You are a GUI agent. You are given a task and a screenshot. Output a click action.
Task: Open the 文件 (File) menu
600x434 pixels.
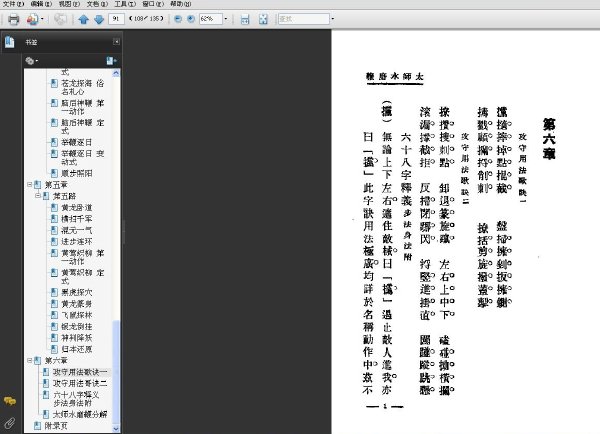point(13,4)
